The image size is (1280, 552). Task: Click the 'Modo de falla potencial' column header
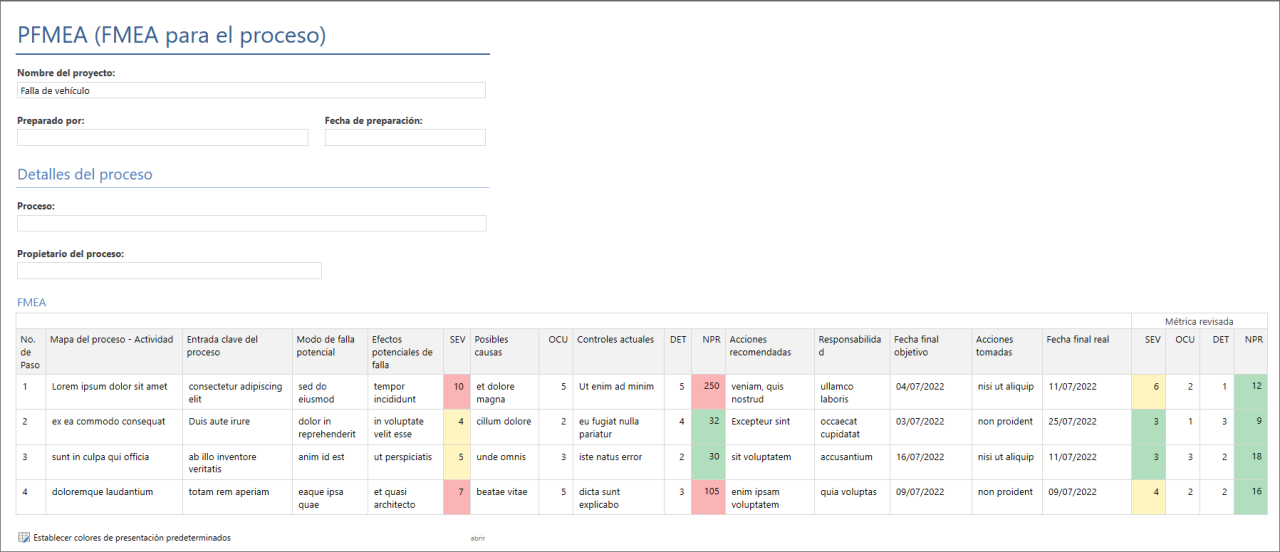click(x=329, y=346)
